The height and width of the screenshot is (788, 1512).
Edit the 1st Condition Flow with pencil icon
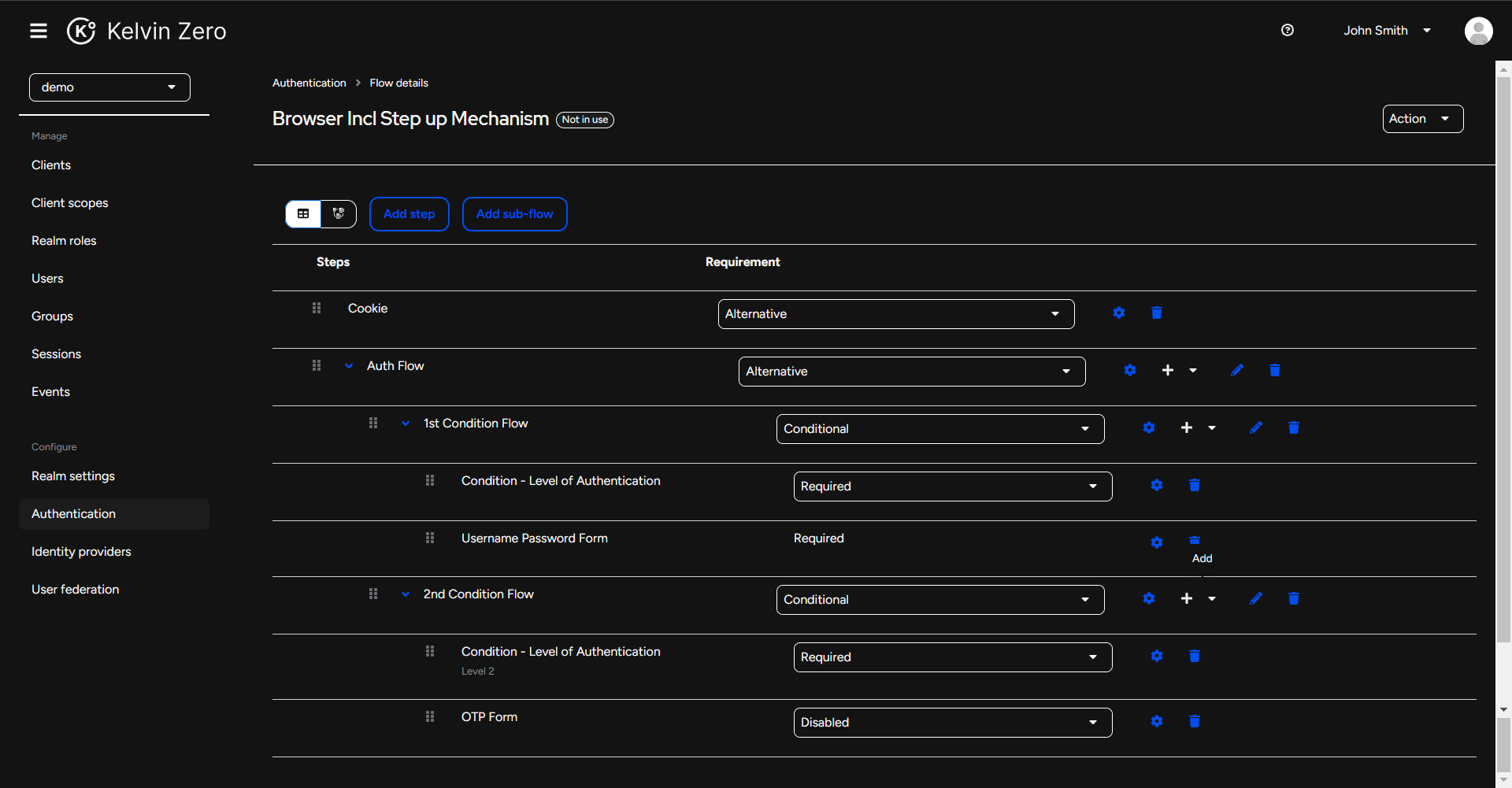[x=1255, y=427]
